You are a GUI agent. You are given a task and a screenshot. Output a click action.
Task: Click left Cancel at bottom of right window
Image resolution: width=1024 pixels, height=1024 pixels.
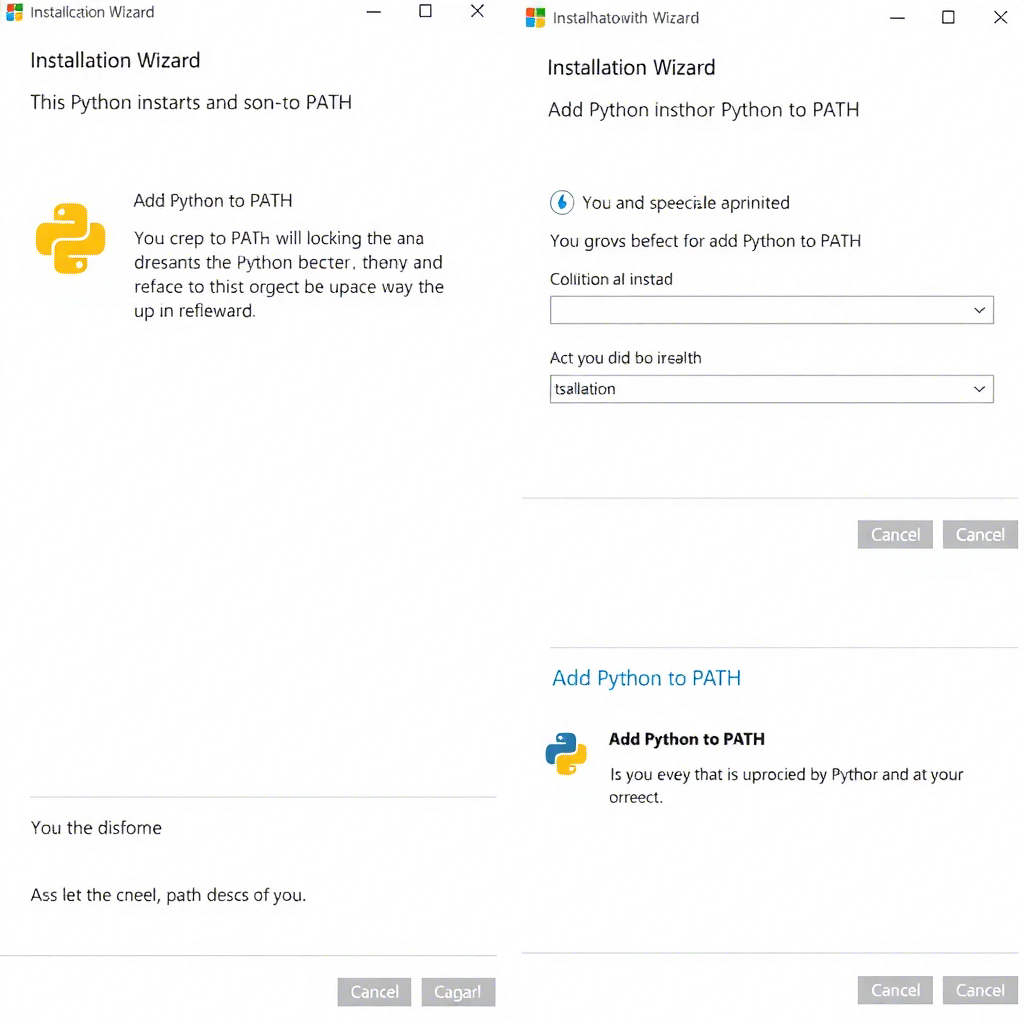[895, 990]
